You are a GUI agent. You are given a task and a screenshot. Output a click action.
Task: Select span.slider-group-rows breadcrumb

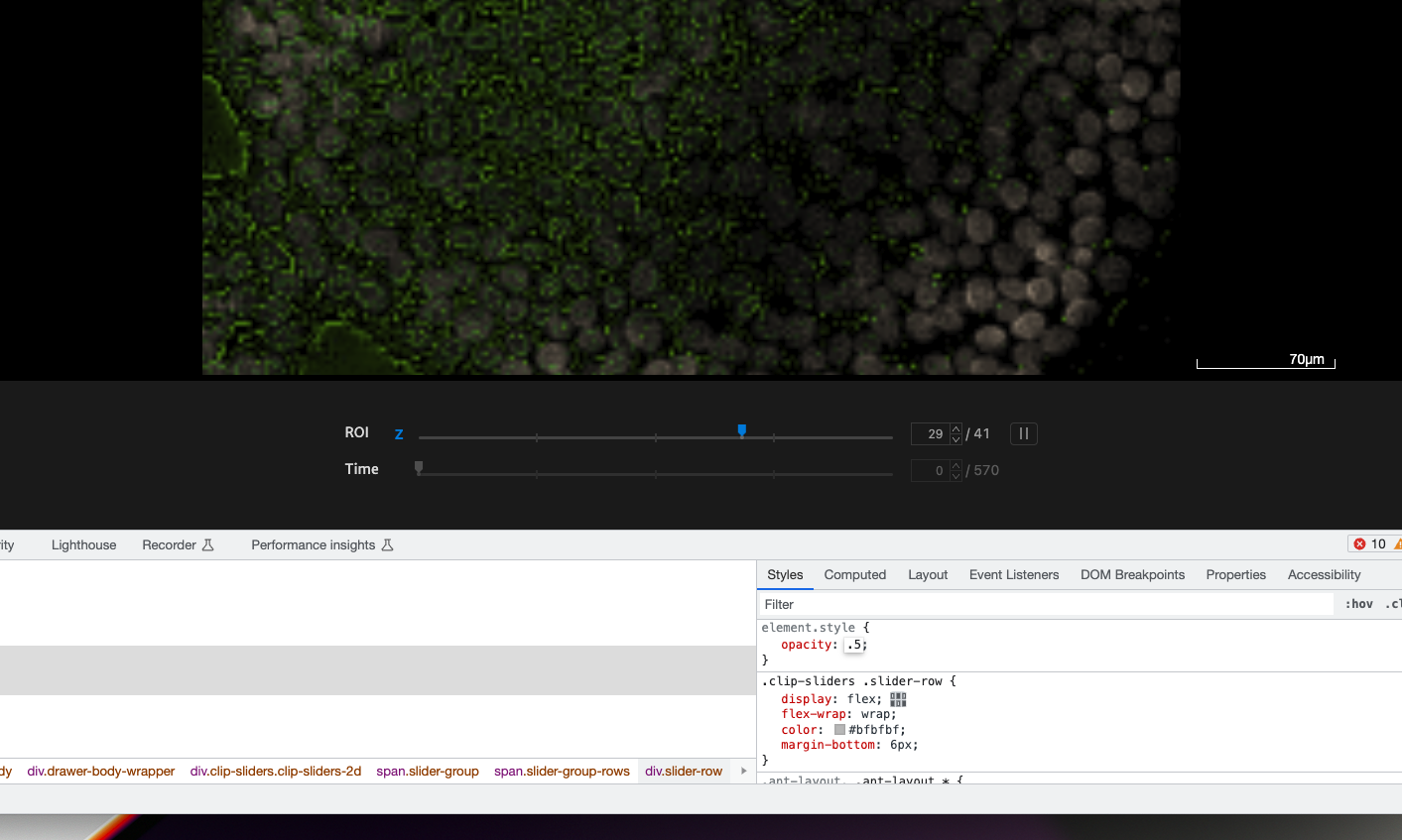tap(562, 771)
